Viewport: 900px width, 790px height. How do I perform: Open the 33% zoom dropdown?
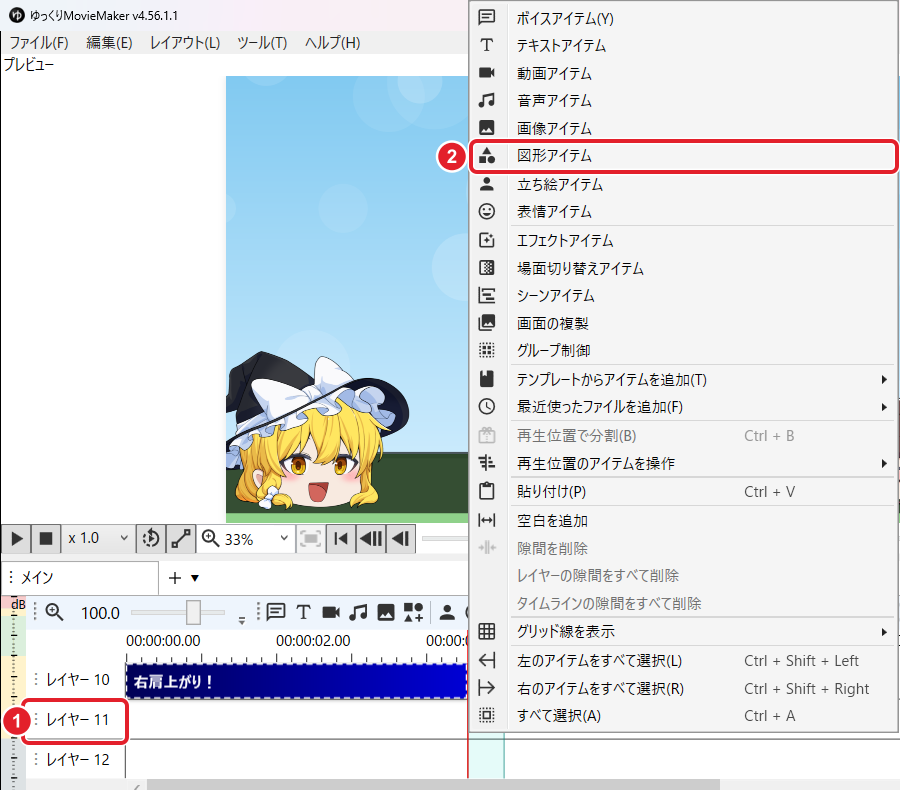click(246, 539)
